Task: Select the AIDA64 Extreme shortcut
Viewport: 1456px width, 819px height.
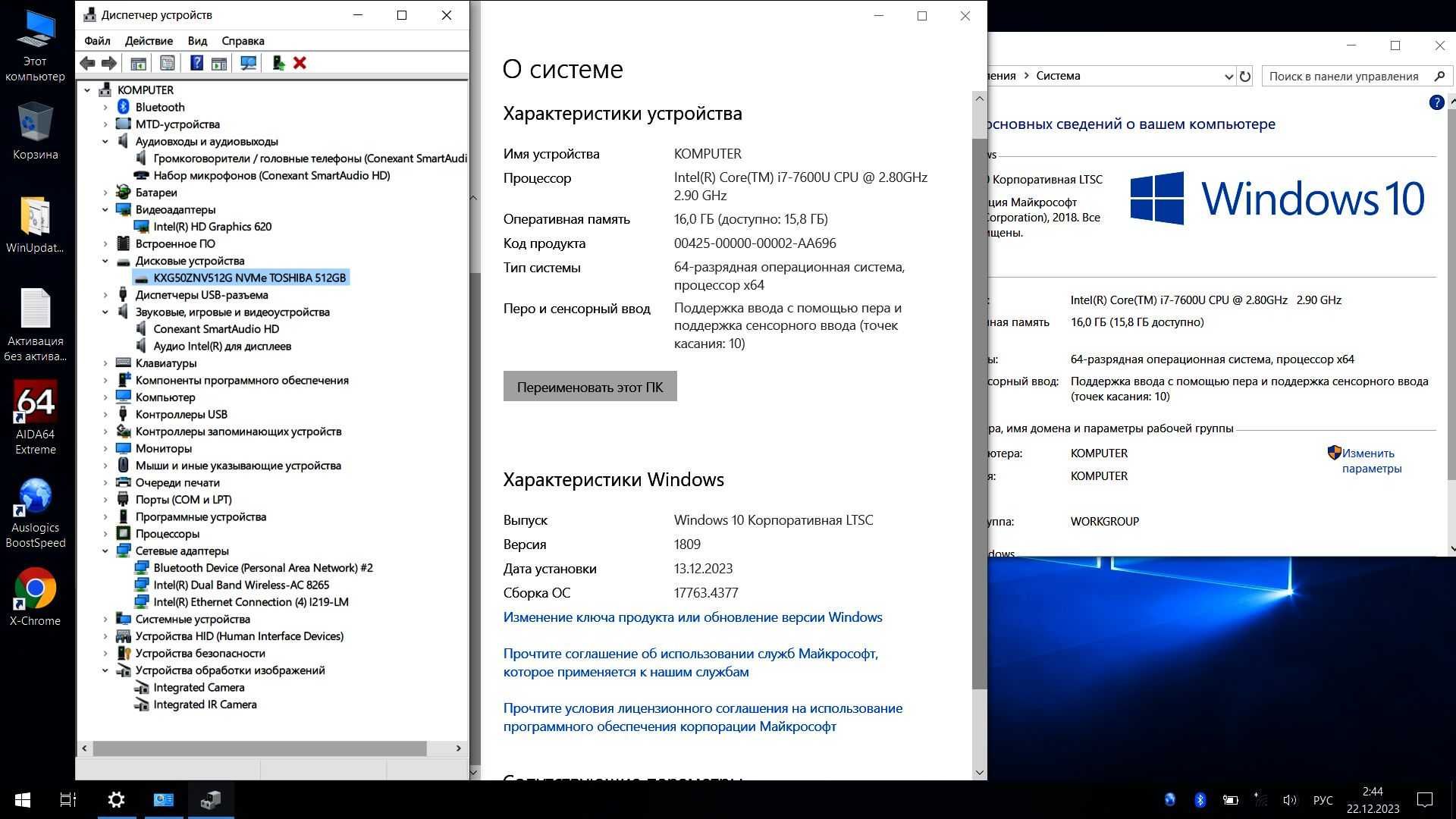Action: 35,418
